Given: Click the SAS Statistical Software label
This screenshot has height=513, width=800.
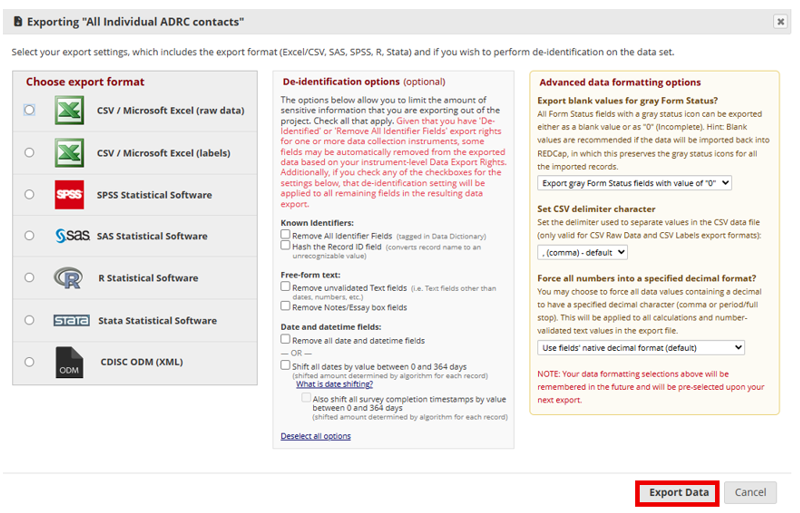Looking at the screenshot, I should 152,236.
